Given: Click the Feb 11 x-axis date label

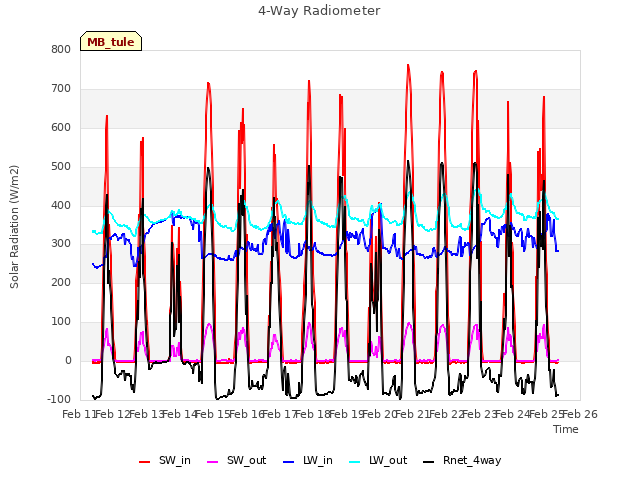Looking at the screenshot, I should click(78, 414).
